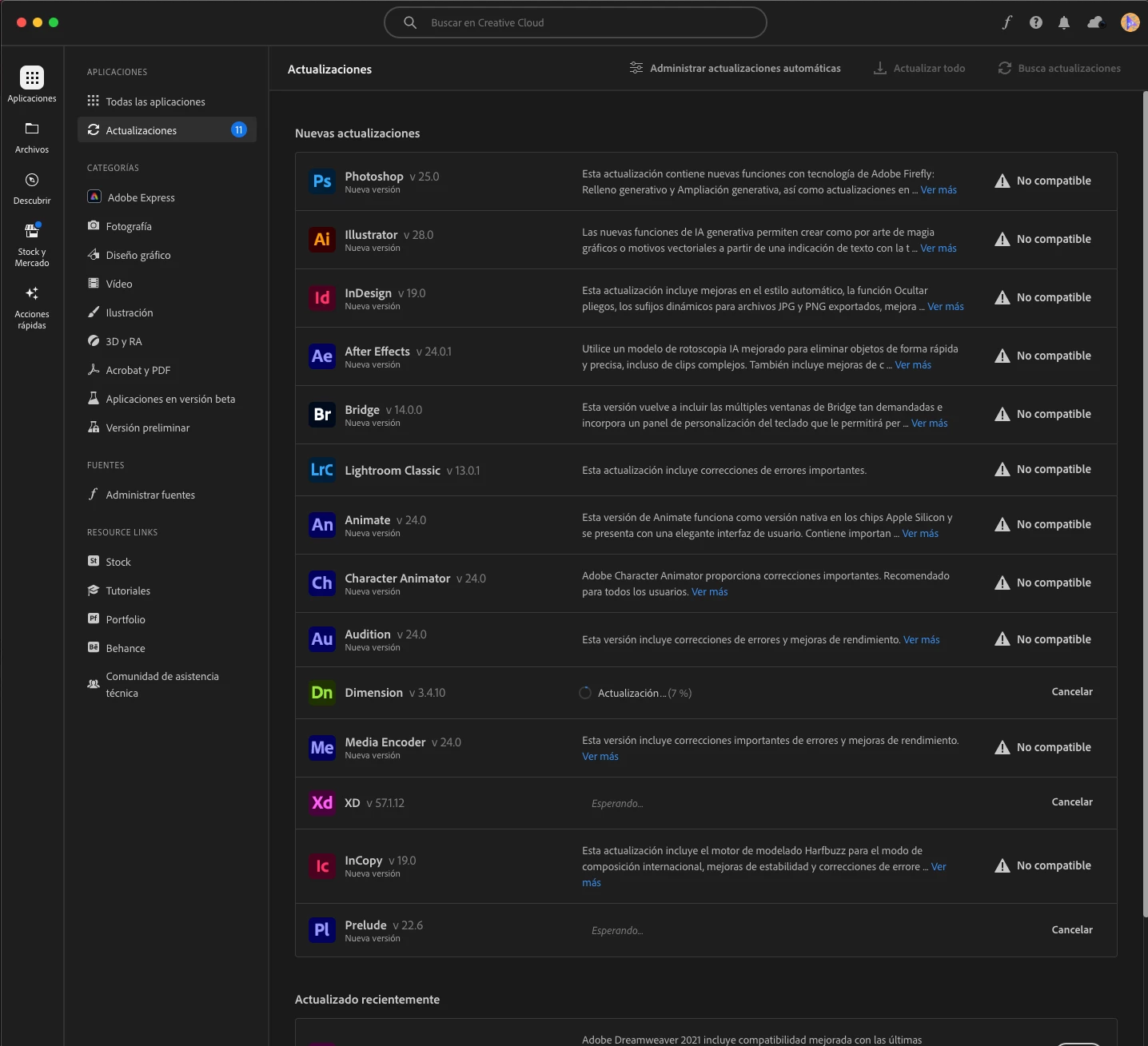This screenshot has height=1046, width=1148.
Task: Click Ver más in the InDesign description
Action: [x=946, y=307]
